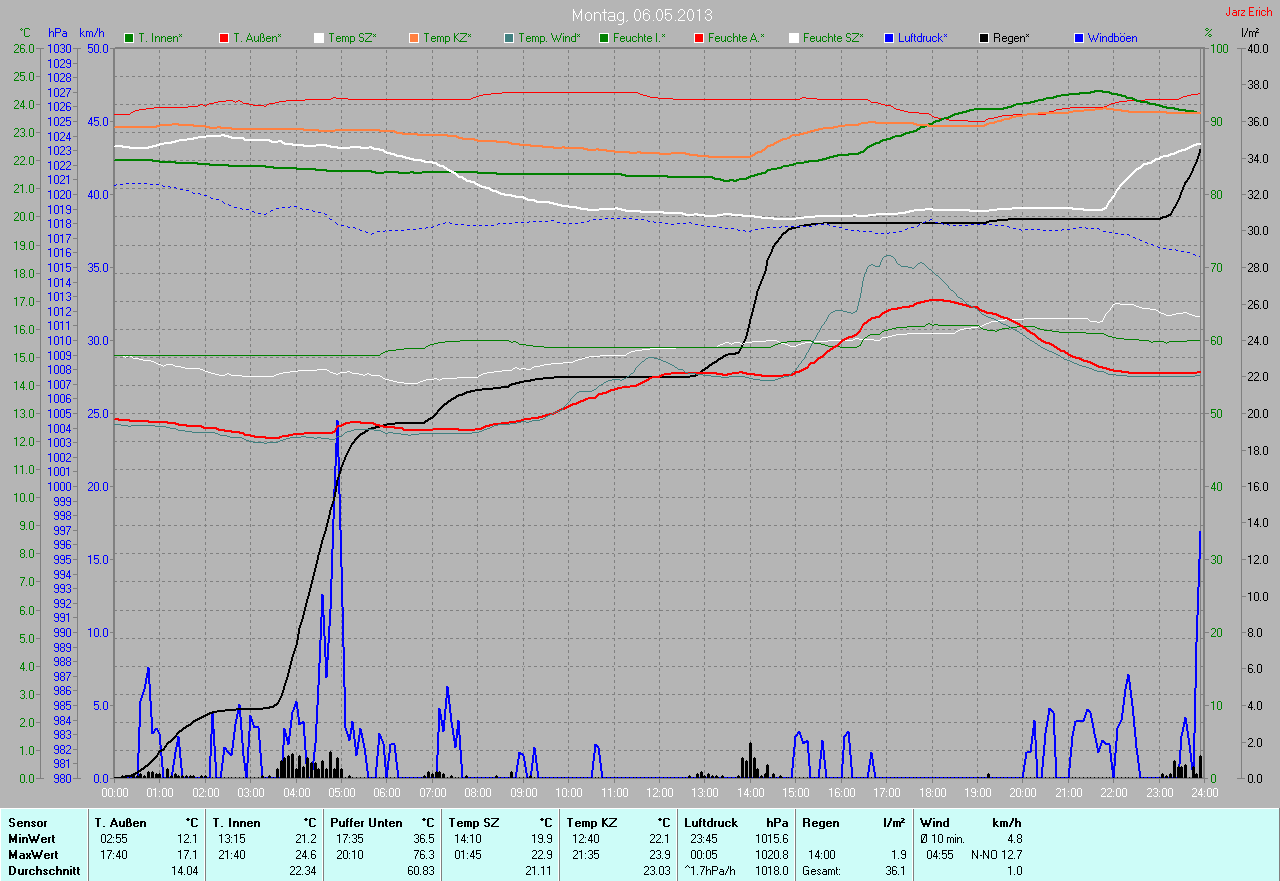
Task: Click Temp KZ average 23.03
Action: (656, 871)
